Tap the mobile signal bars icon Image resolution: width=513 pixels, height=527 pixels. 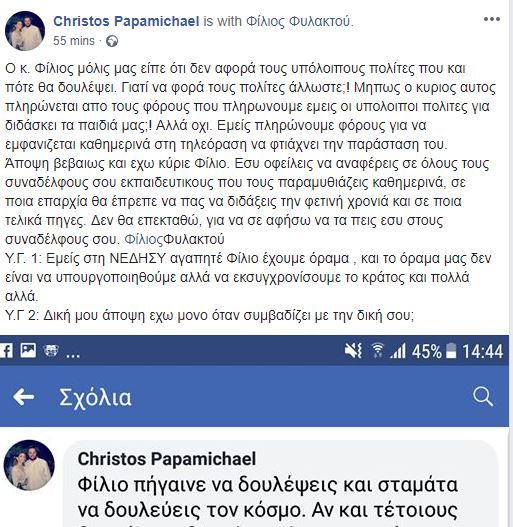tap(398, 351)
